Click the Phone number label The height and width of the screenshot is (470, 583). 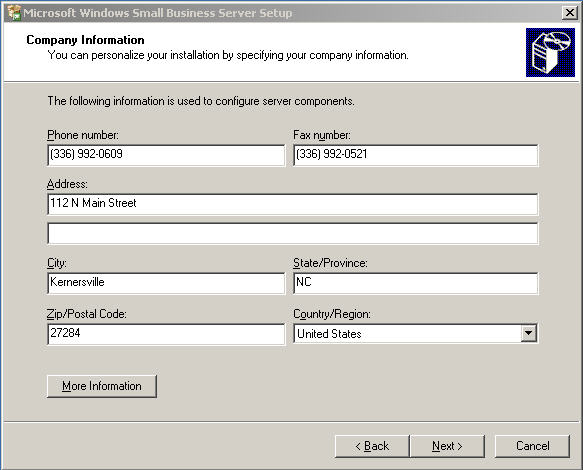(x=83, y=135)
